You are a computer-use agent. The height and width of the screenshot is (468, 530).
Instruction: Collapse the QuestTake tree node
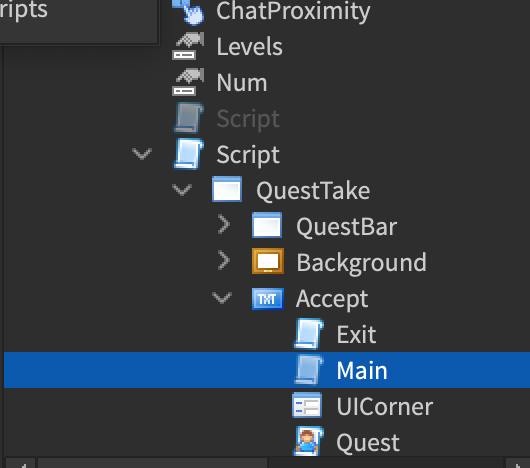click(x=182, y=190)
